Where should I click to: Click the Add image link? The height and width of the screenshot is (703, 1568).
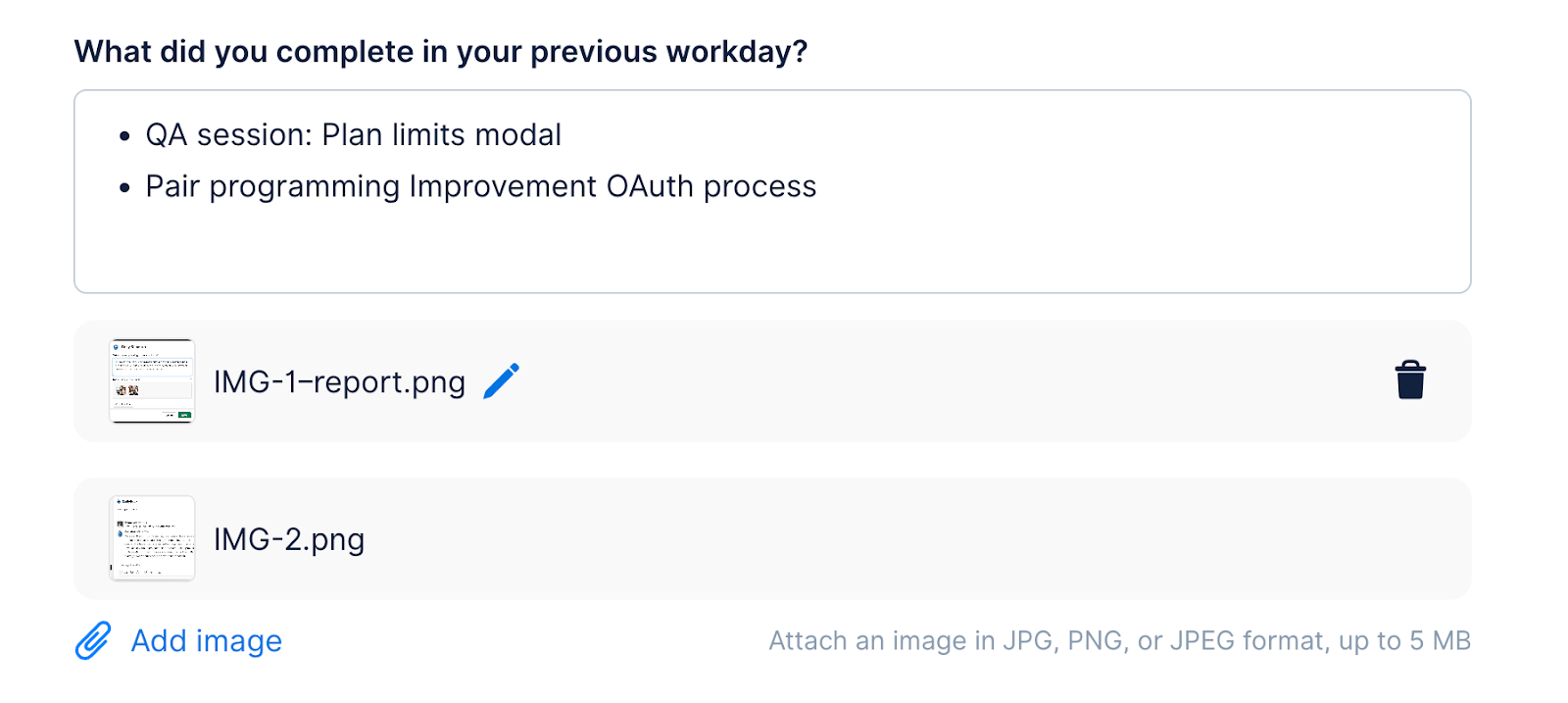(x=207, y=641)
